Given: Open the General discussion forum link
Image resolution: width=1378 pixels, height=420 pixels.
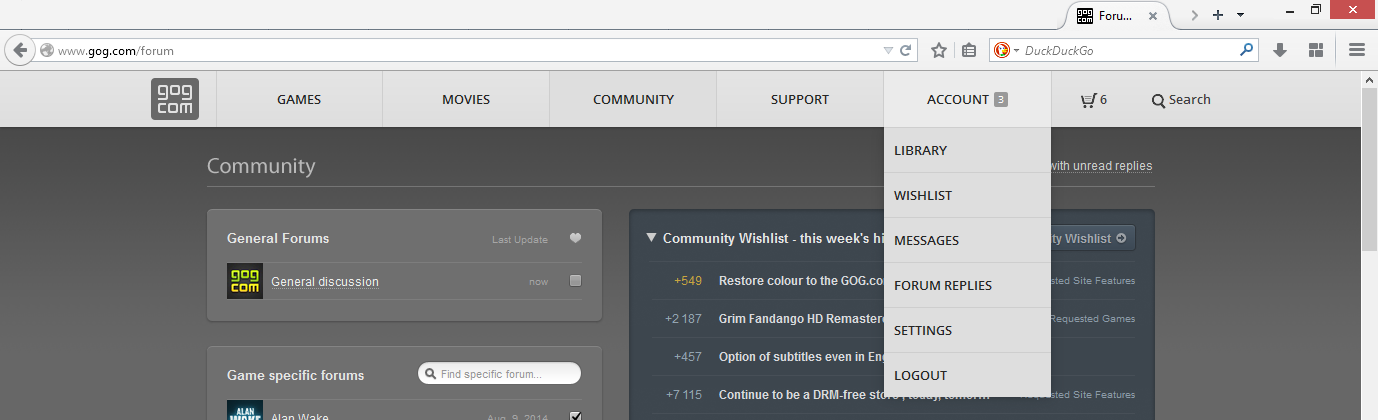Looking at the screenshot, I should pyautogui.click(x=325, y=282).
